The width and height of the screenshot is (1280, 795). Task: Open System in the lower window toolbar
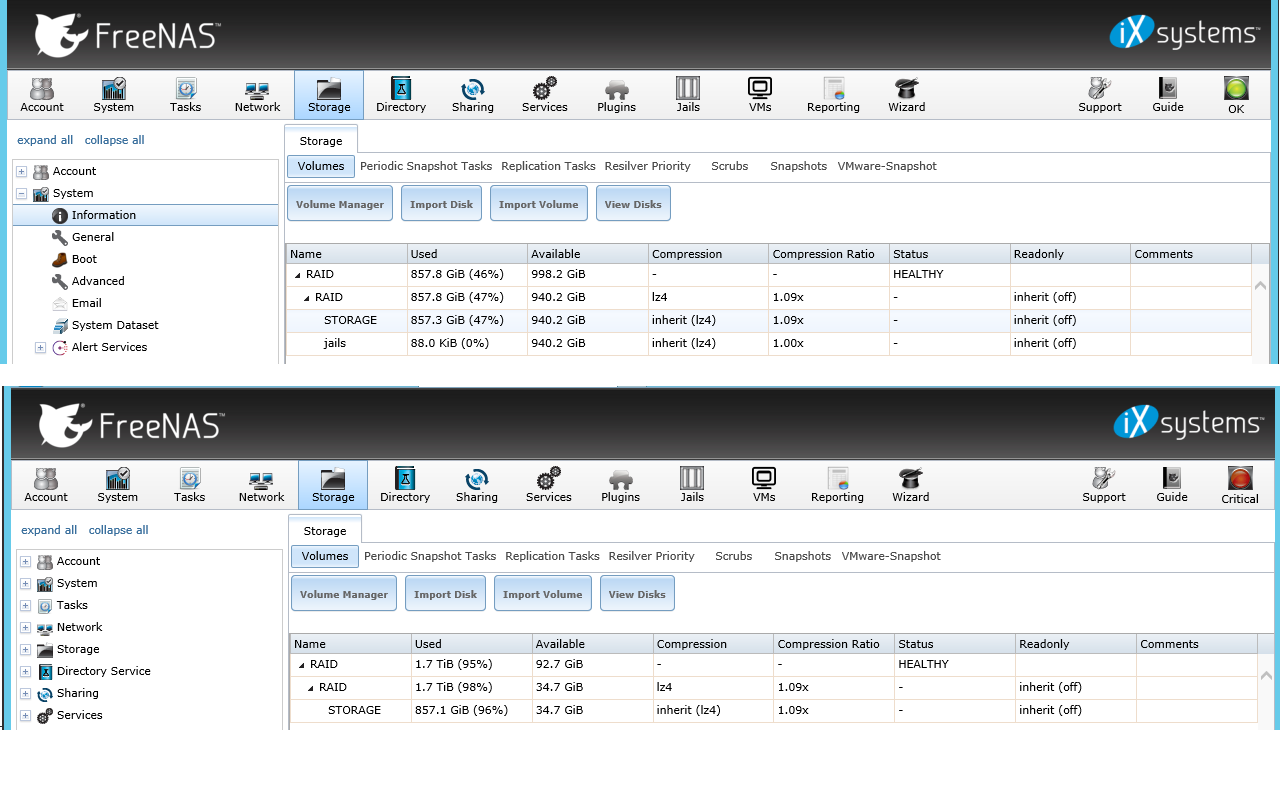point(118,485)
